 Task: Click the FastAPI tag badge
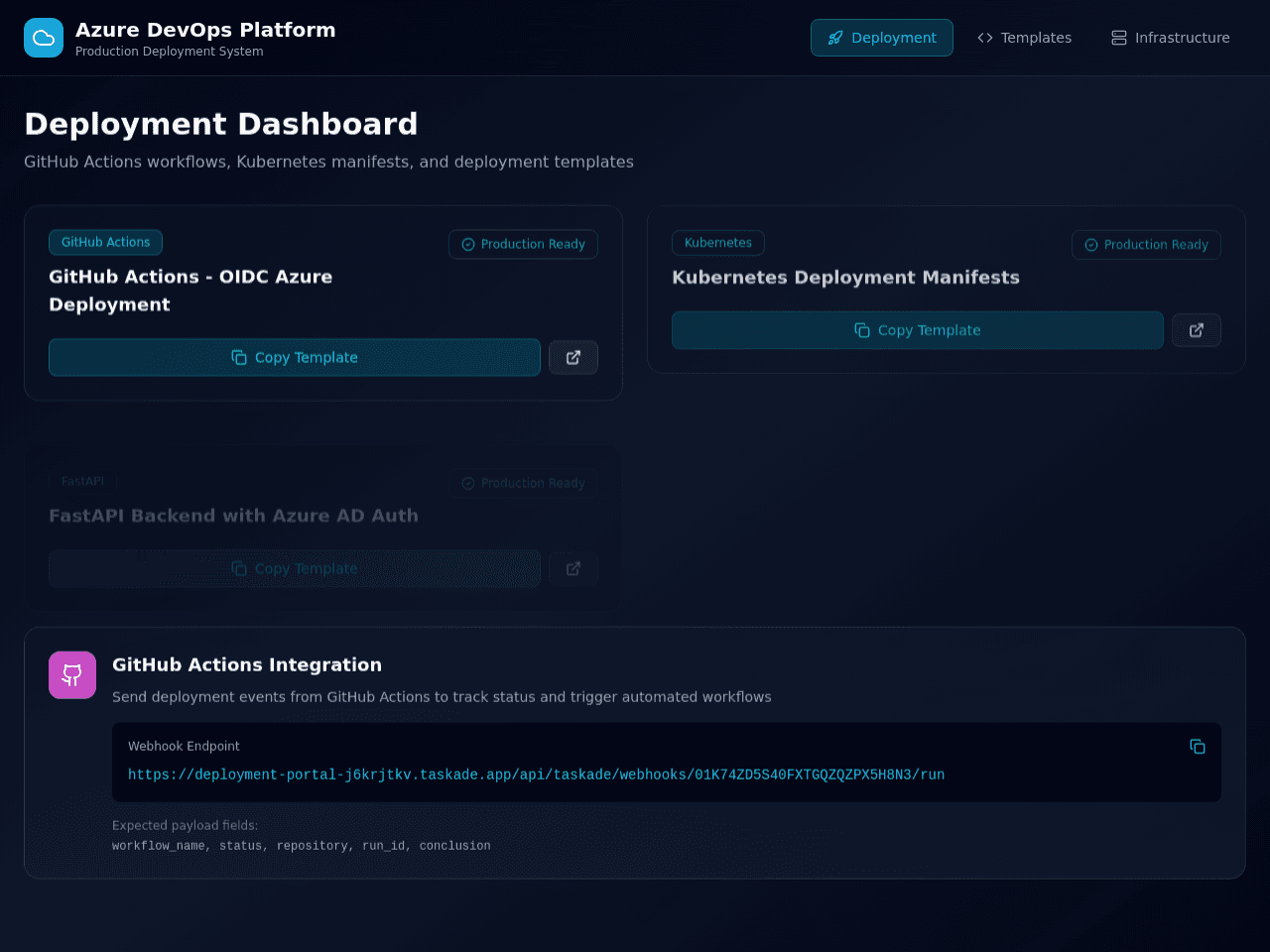coord(82,482)
